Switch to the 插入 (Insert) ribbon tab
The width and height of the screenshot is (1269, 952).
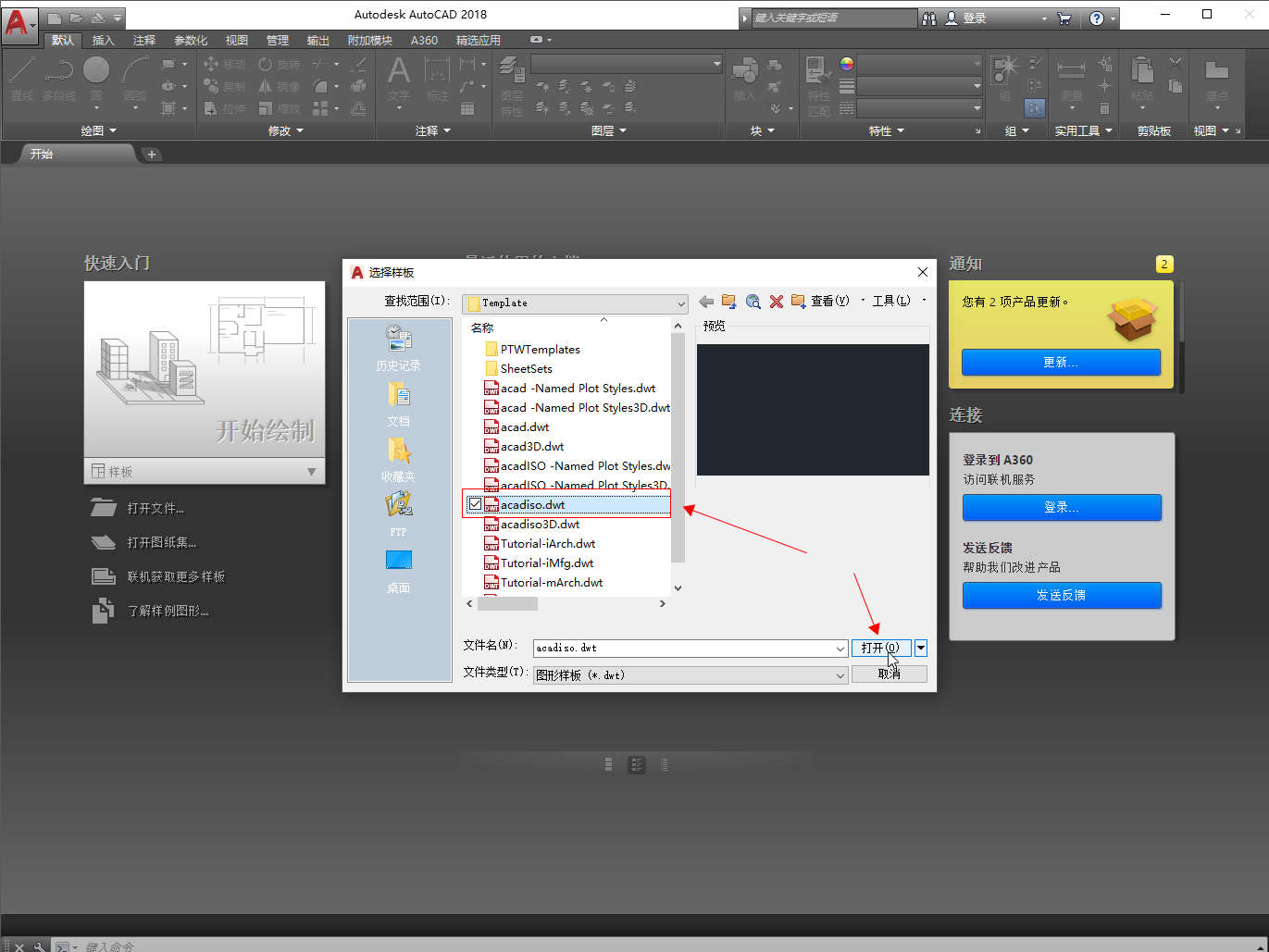(104, 40)
